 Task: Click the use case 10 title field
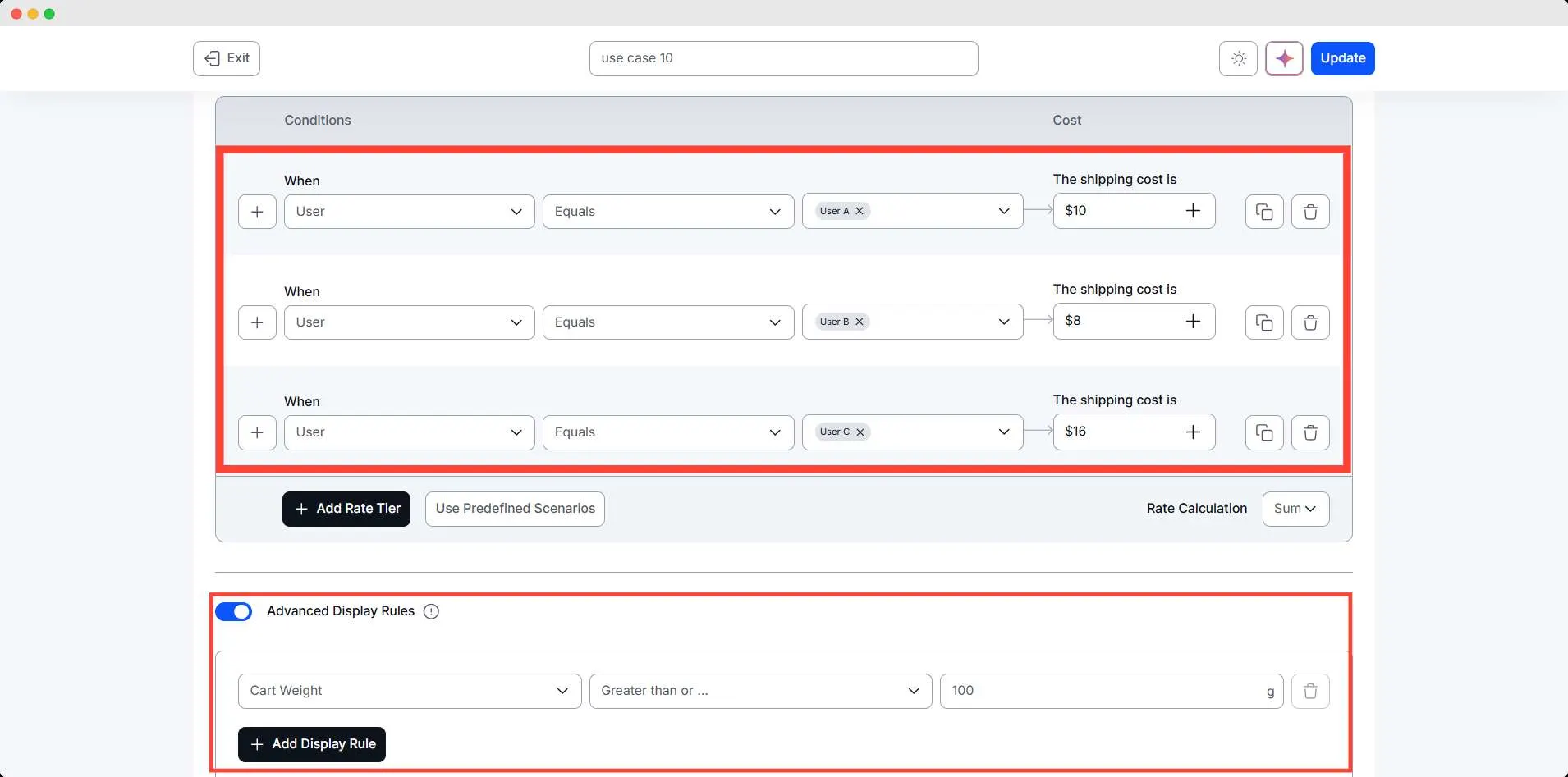coord(784,58)
